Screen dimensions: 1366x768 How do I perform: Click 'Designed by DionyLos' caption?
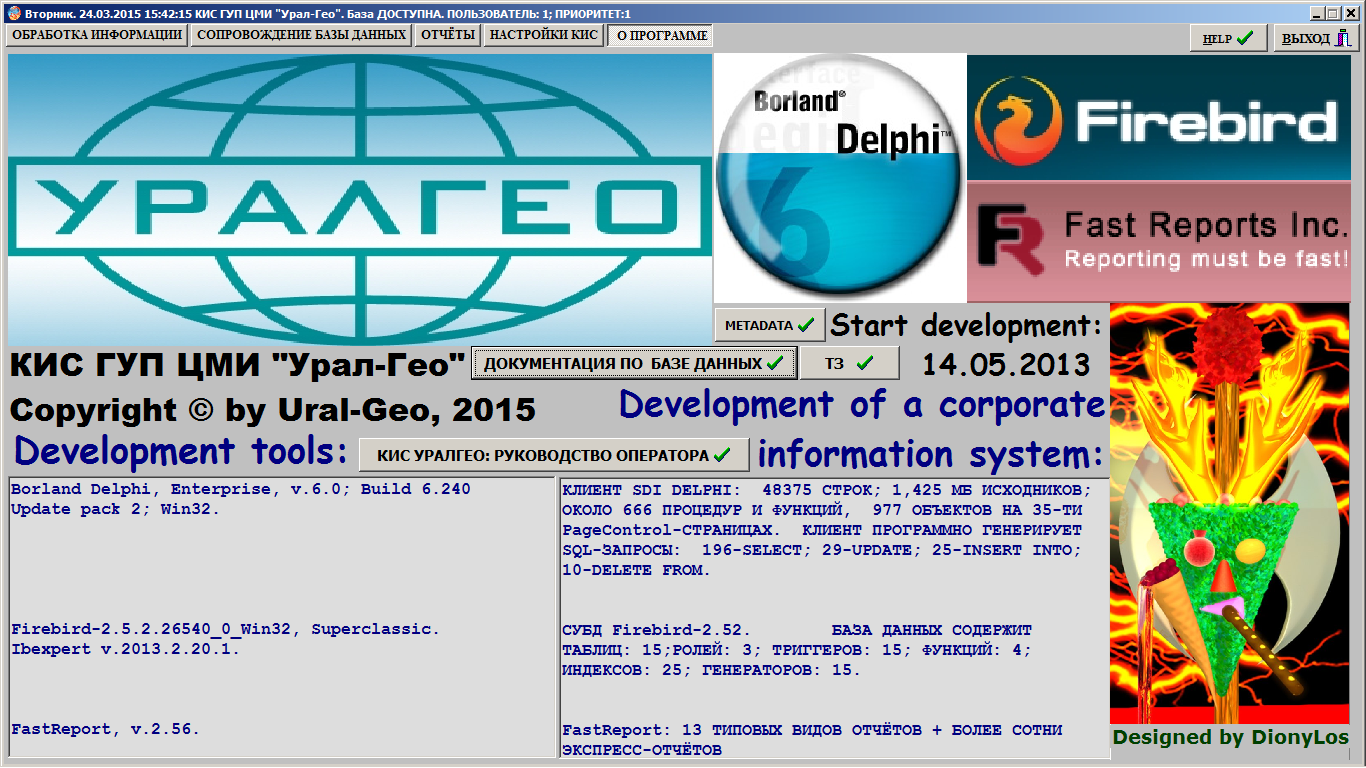[x=1231, y=738]
